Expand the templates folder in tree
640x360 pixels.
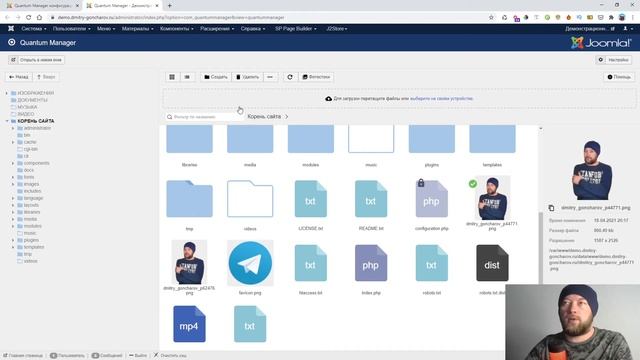(x=13, y=247)
